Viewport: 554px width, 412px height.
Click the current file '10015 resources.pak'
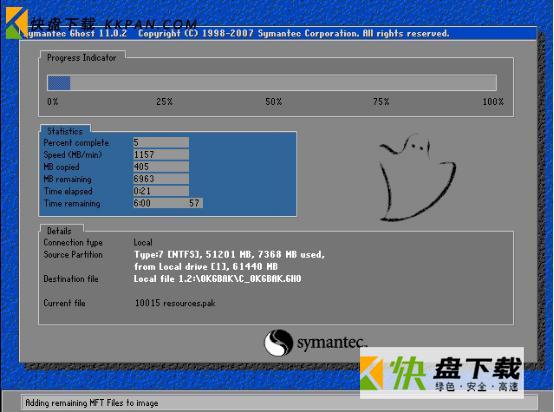coord(175,303)
